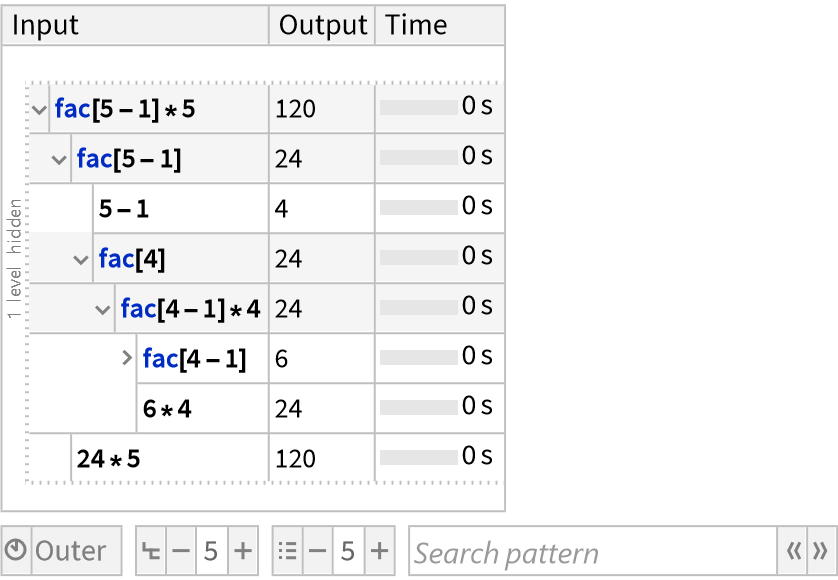Viewport: 838px width, 580px height.
Task: Collapse the fac[5 – 1]*5 row
Action: (x=40, y=109)
